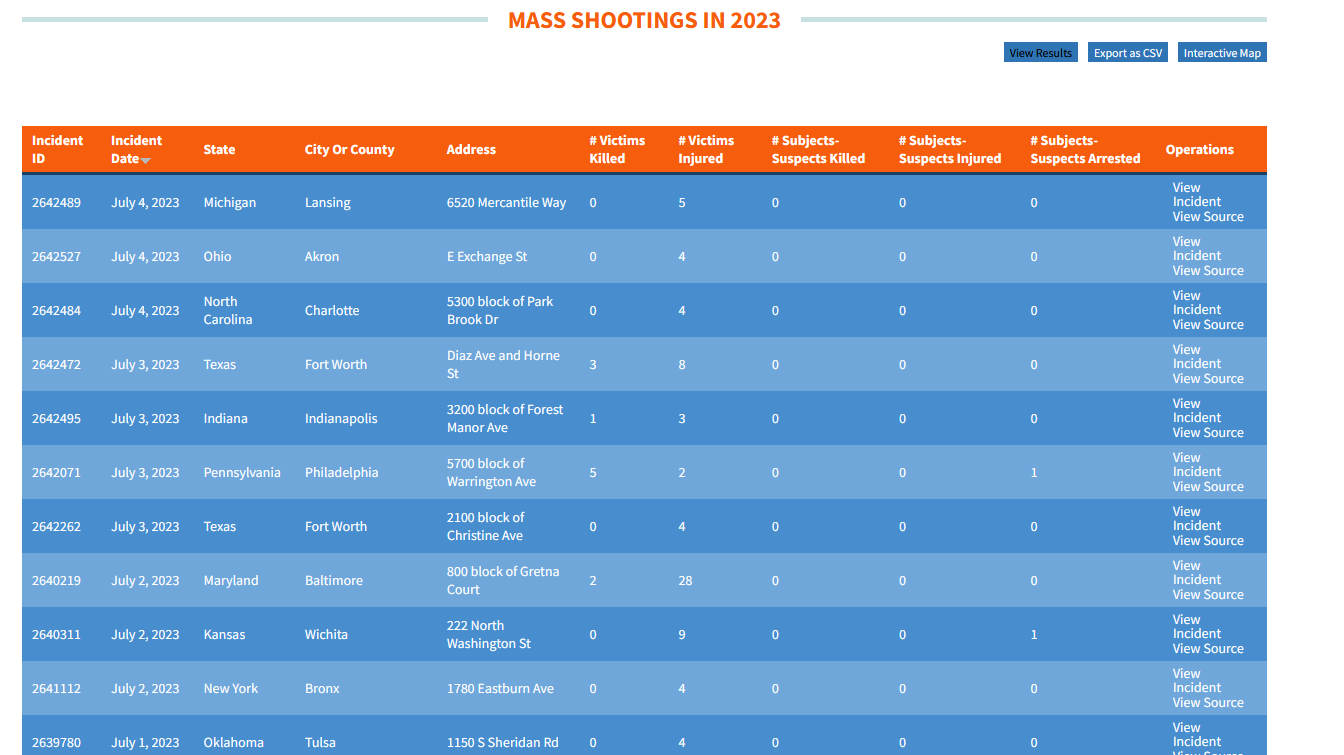View Incident for Wichita row
Screen dimensions: 1344x755
[1197, 626]
